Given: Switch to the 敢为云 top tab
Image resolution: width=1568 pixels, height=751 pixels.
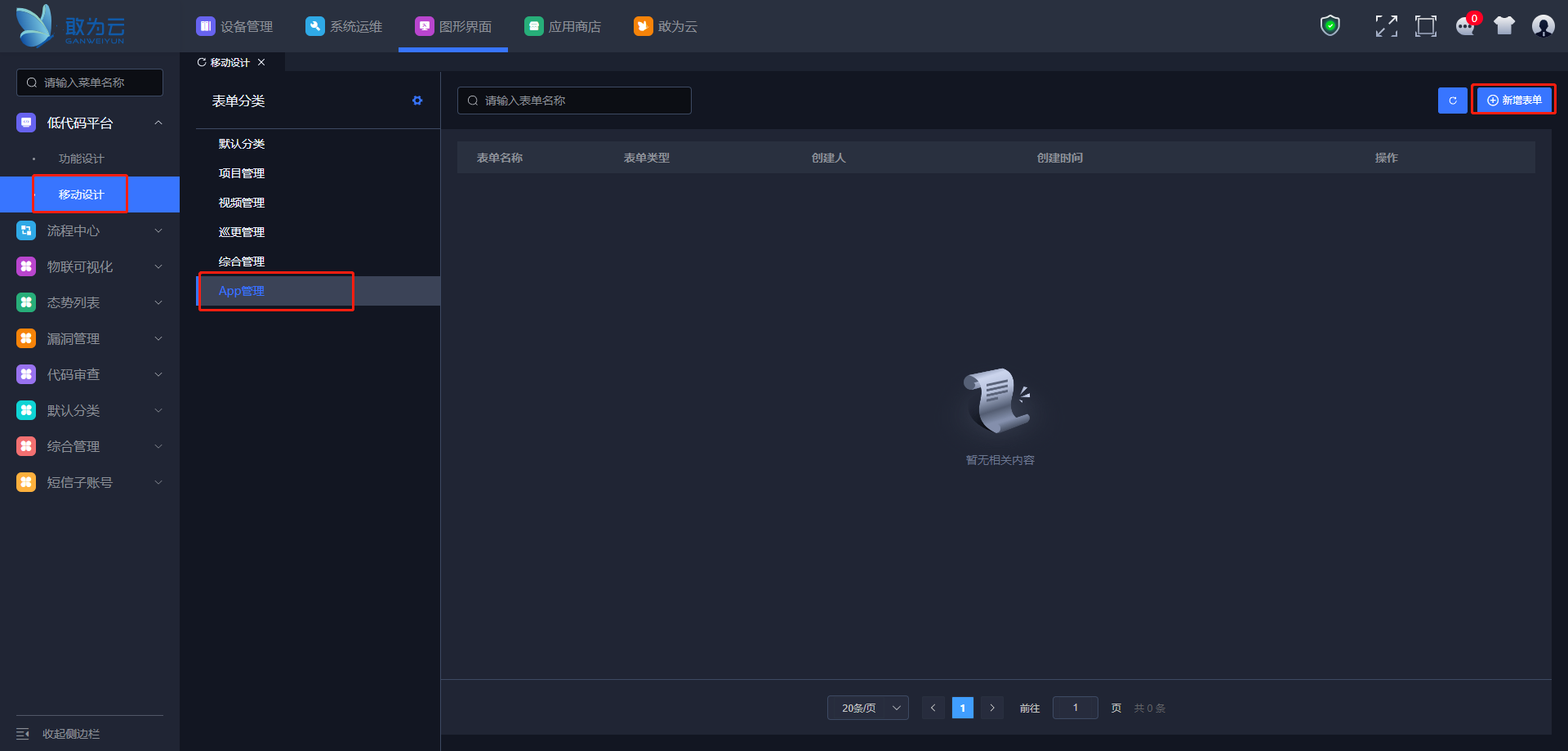Looking at the screenshot, I should [666, 26].
